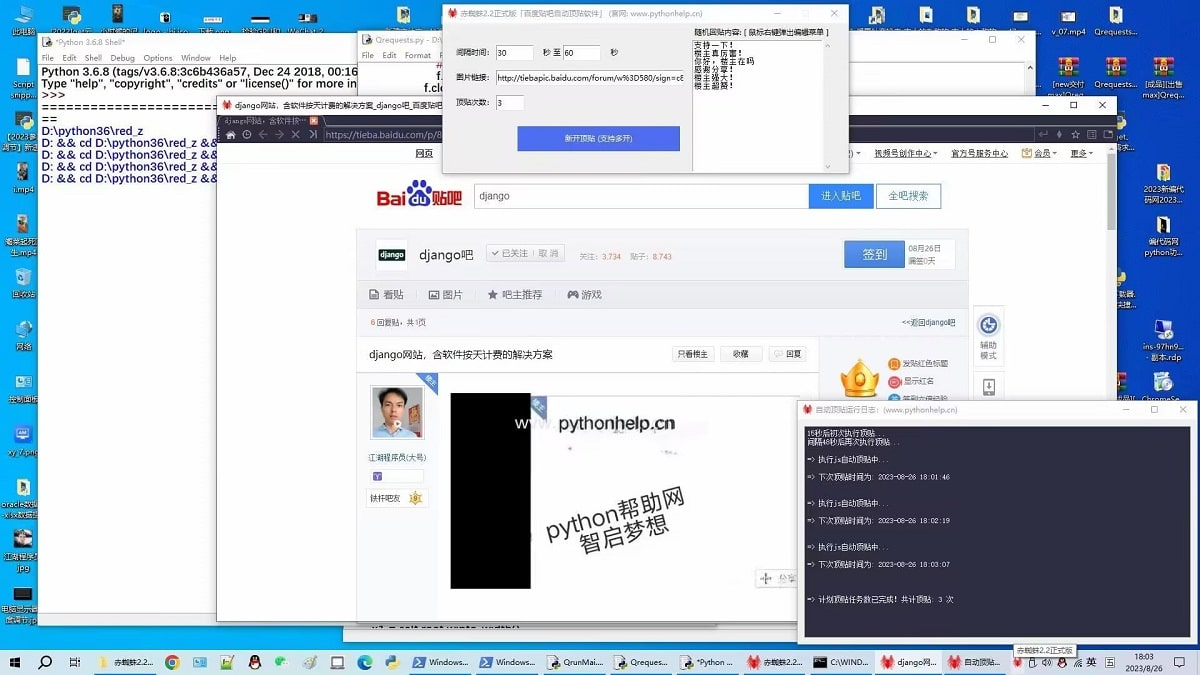Open WeChat from the taskbar
Viewport: 1200px width, 675px height.
tap(282, 662)
